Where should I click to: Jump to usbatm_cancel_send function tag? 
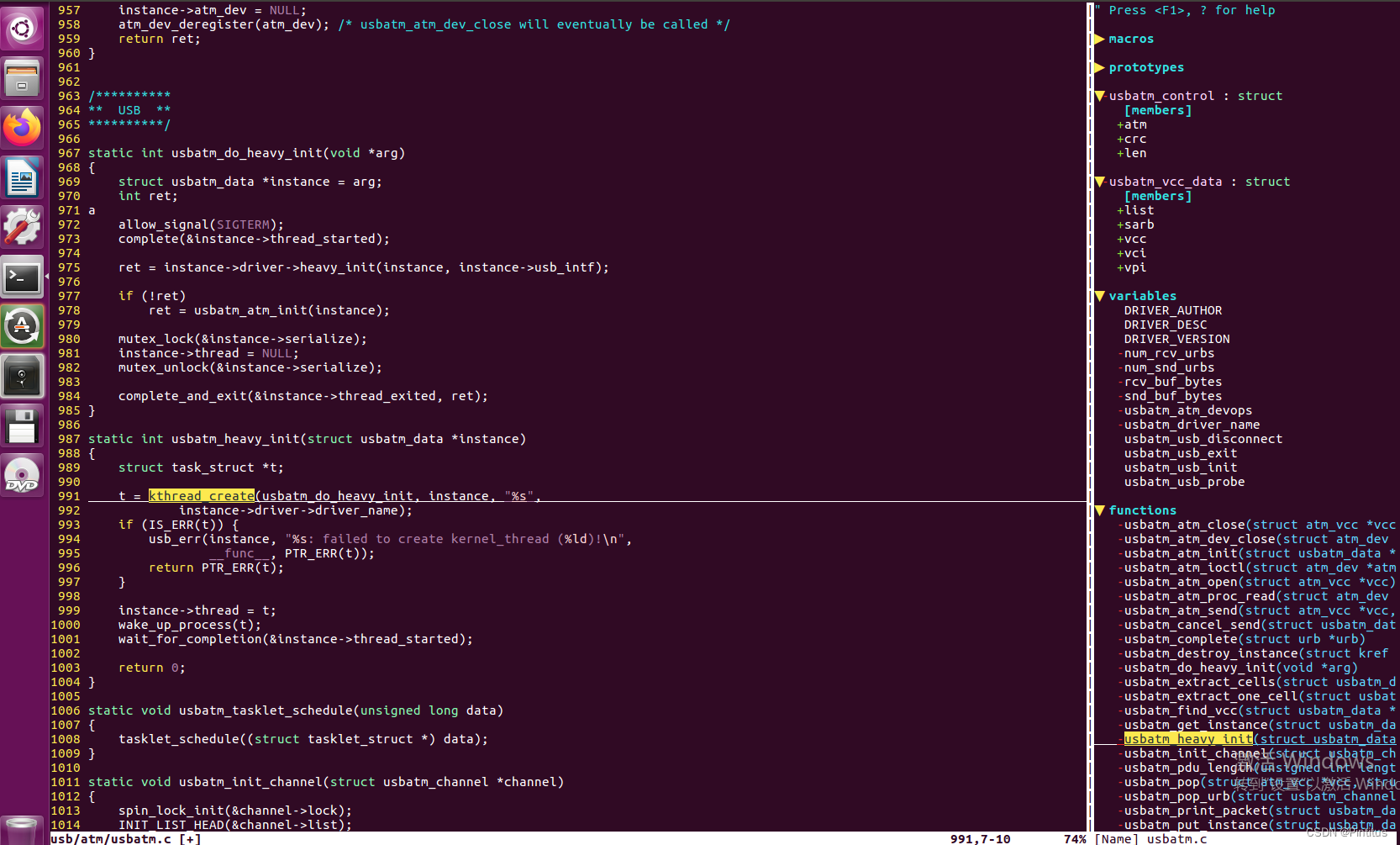point(1192,625)
